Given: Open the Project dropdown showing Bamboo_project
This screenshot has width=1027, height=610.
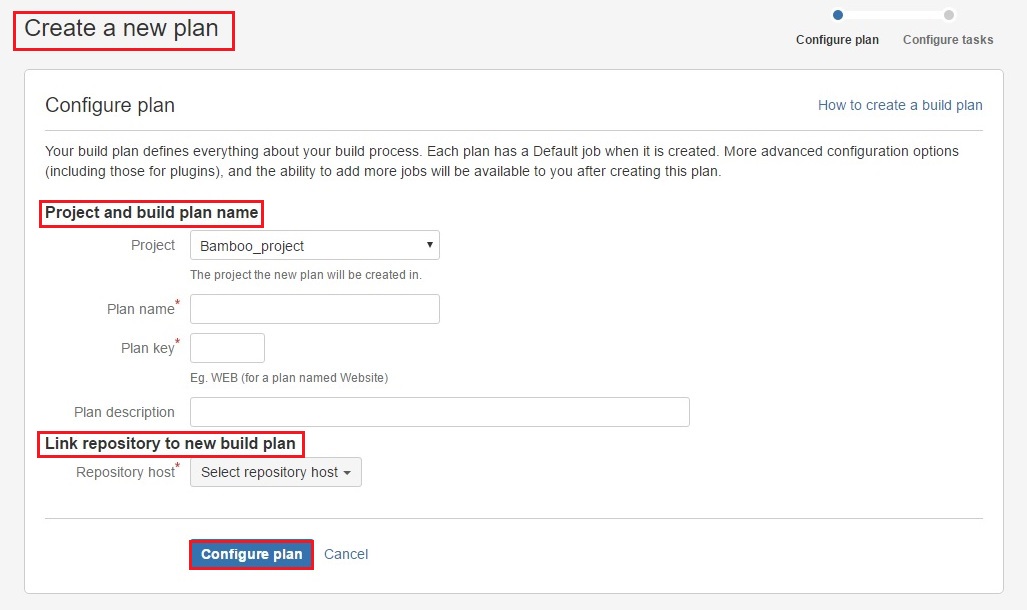Looking at the screenshot, I should [x=314, y=245].
